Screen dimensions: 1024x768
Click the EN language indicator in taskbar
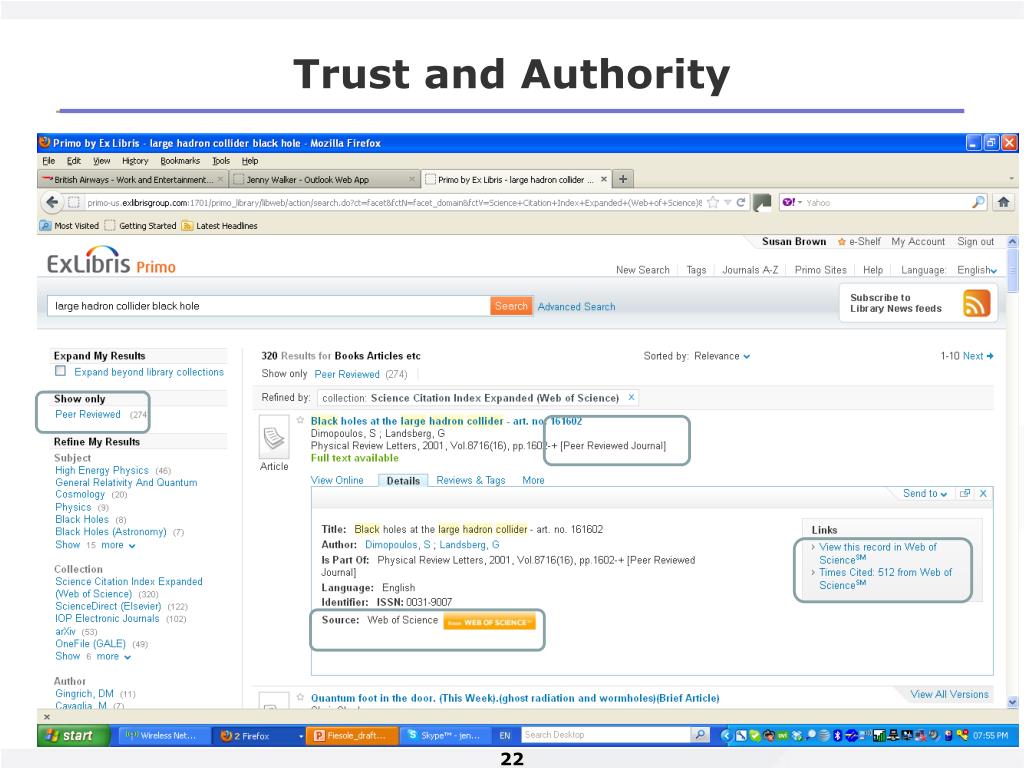tap(505, 735)
